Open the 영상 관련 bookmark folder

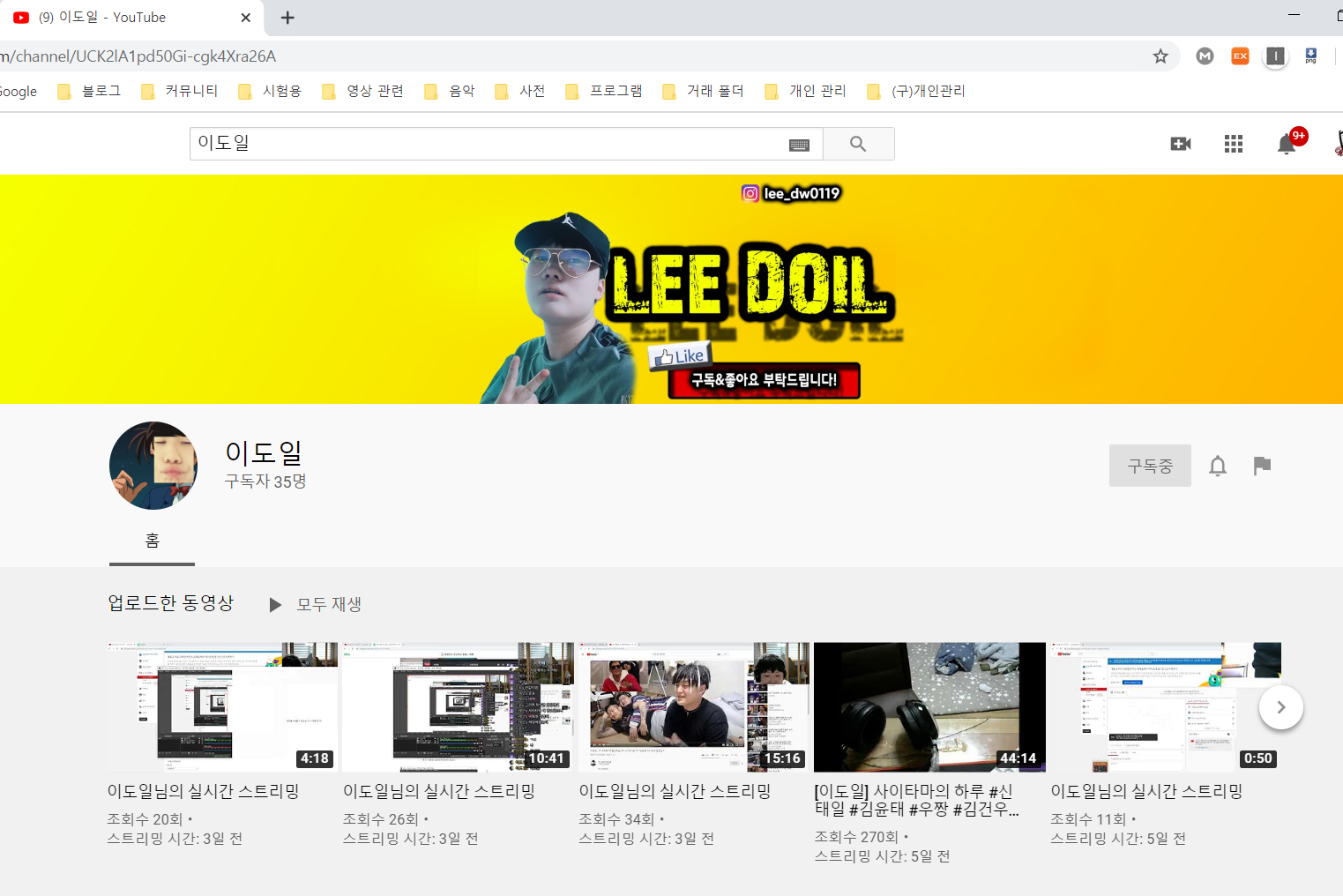tap(363, 91)
